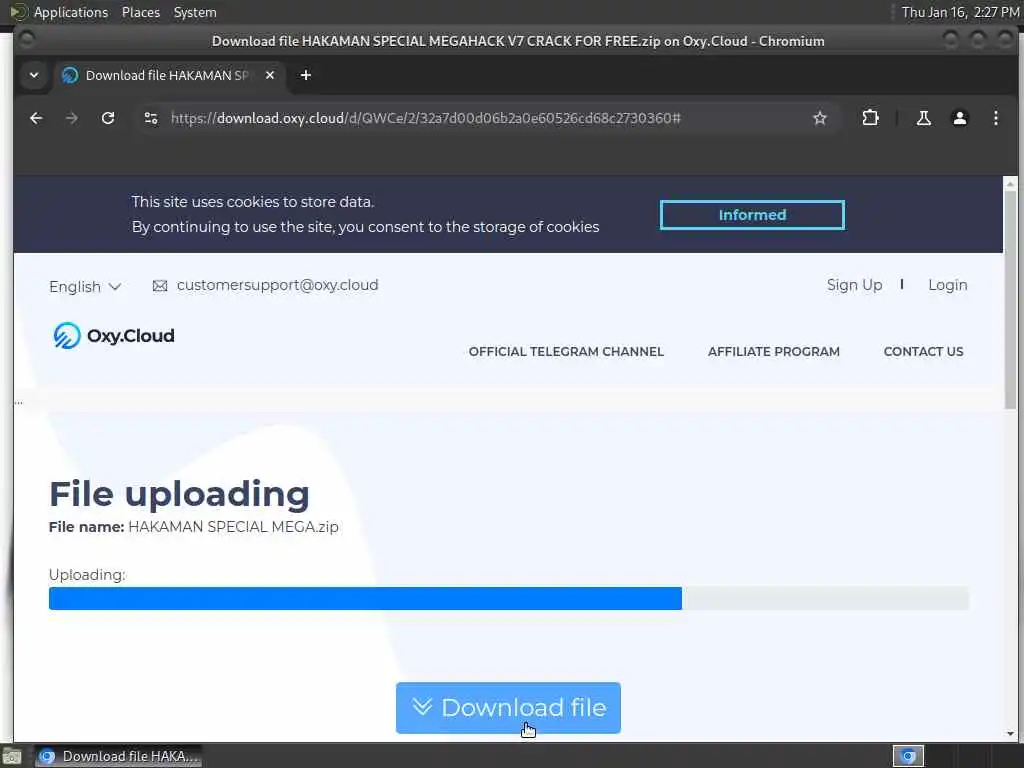Click the scrollbar down arrow
This screenshot has height=768, width=1024.
tap(1010, 734)
